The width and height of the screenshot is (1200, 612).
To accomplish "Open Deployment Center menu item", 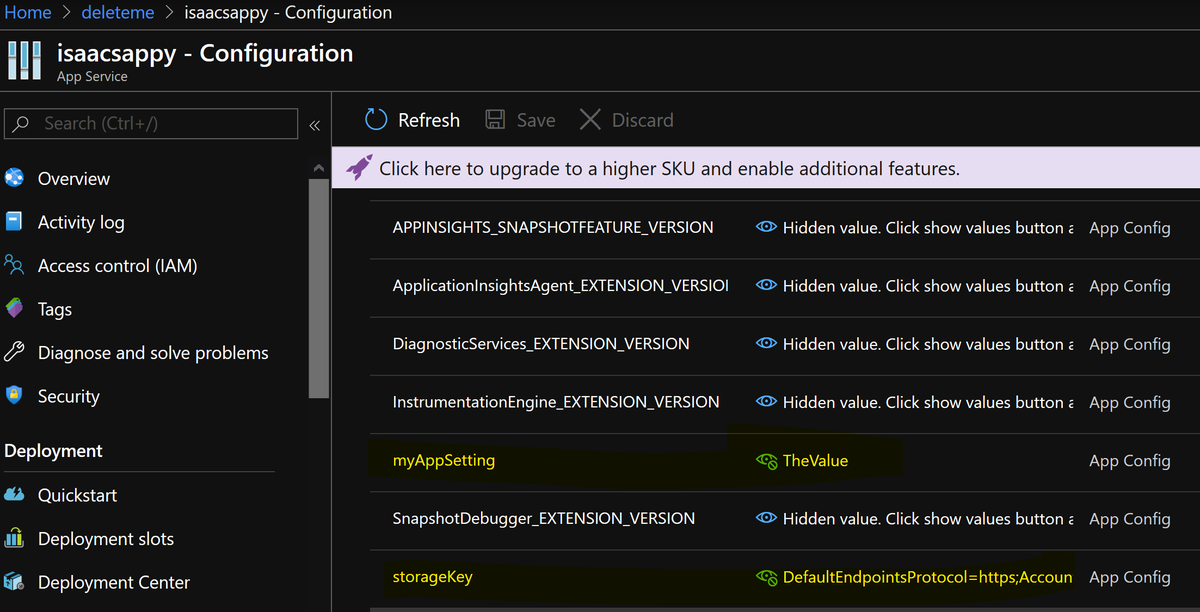I will (x=114, y=582).
